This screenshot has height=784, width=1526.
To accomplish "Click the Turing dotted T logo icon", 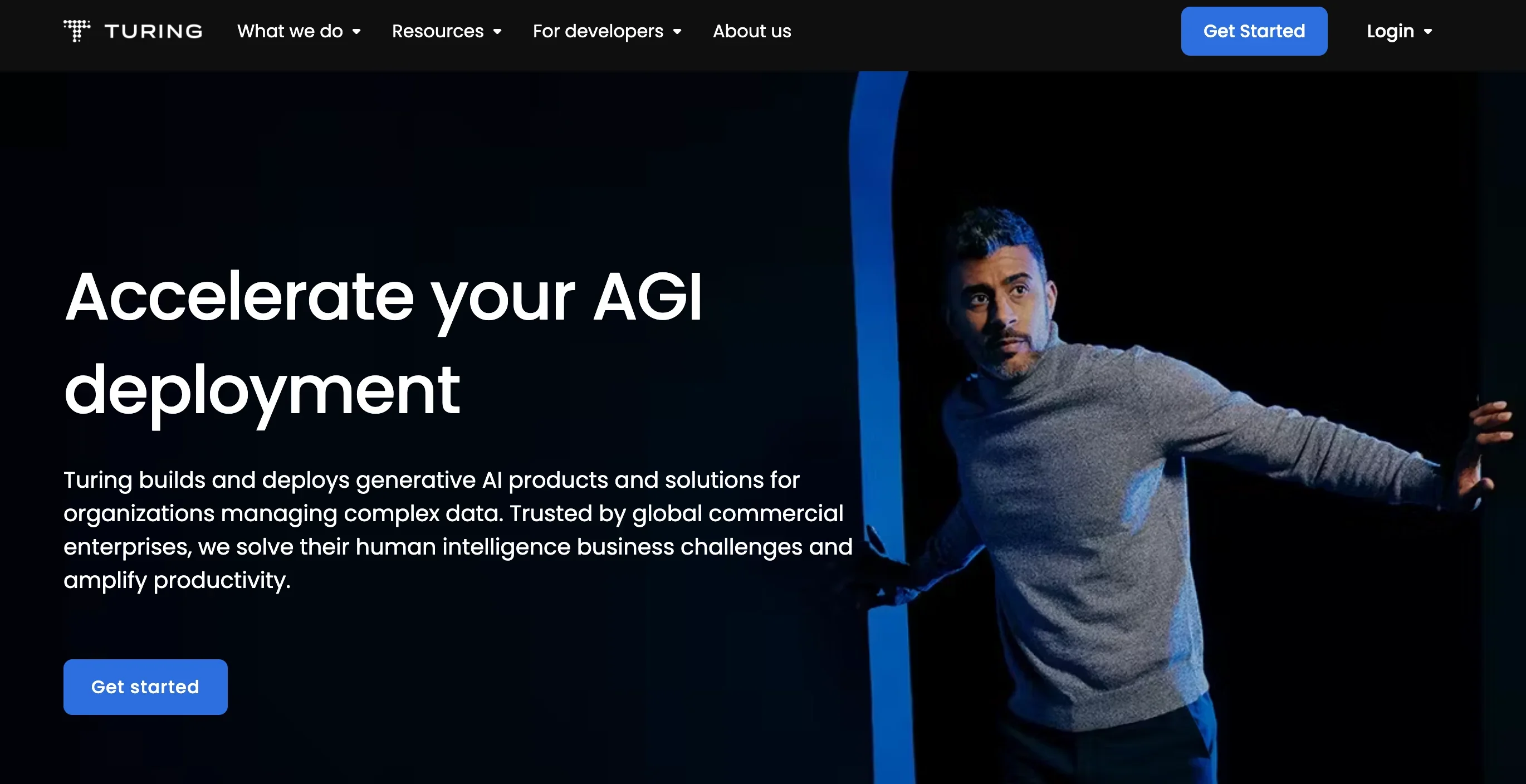I will tap(76, 31).
